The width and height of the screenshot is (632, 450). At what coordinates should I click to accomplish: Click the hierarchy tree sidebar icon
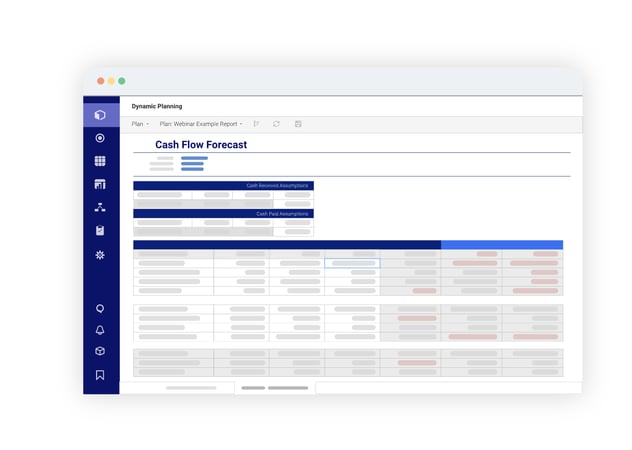[x=100, y=207]
